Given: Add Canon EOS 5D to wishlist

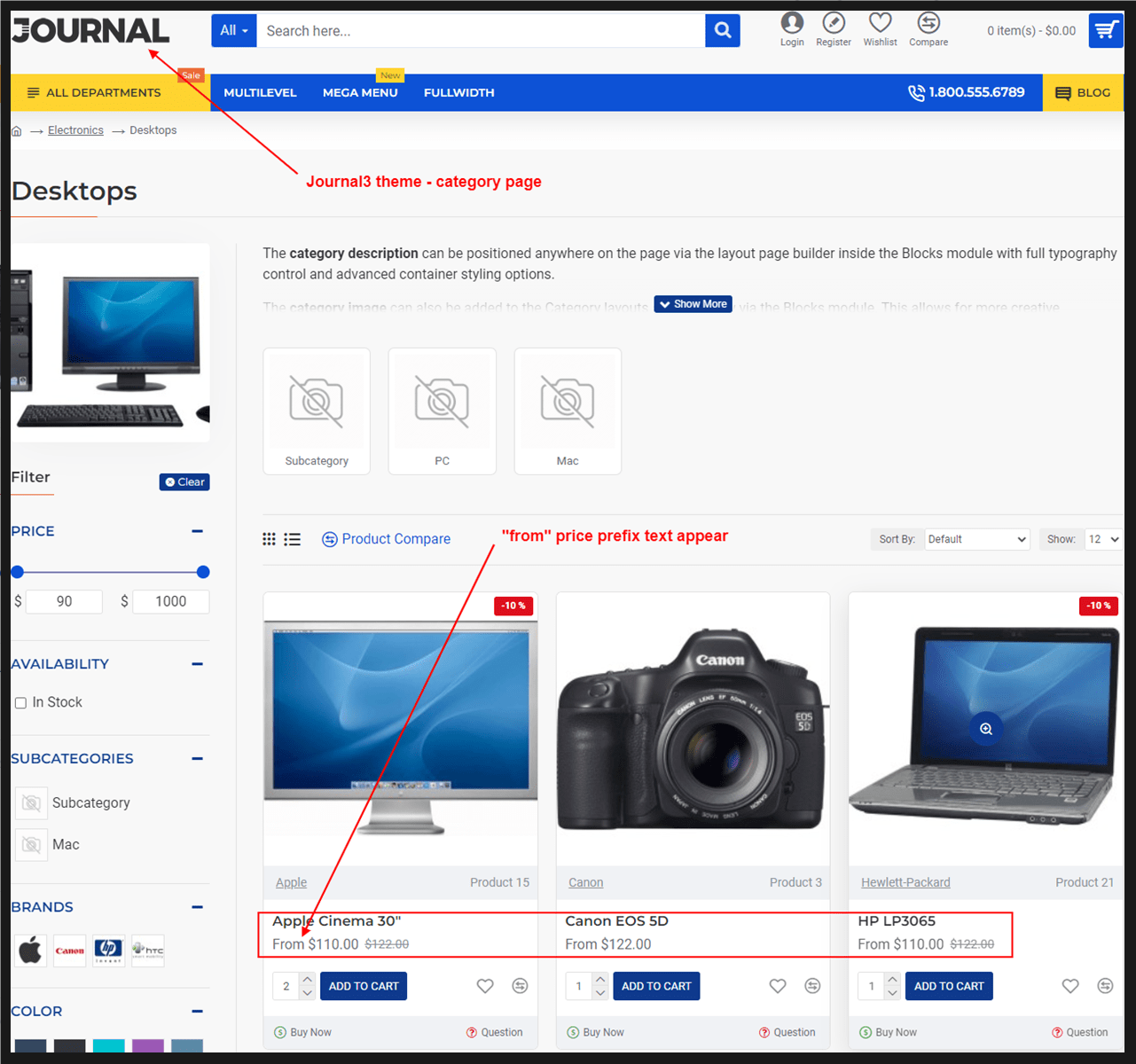Looking at the screenshot, I should (x=778, y=986).
